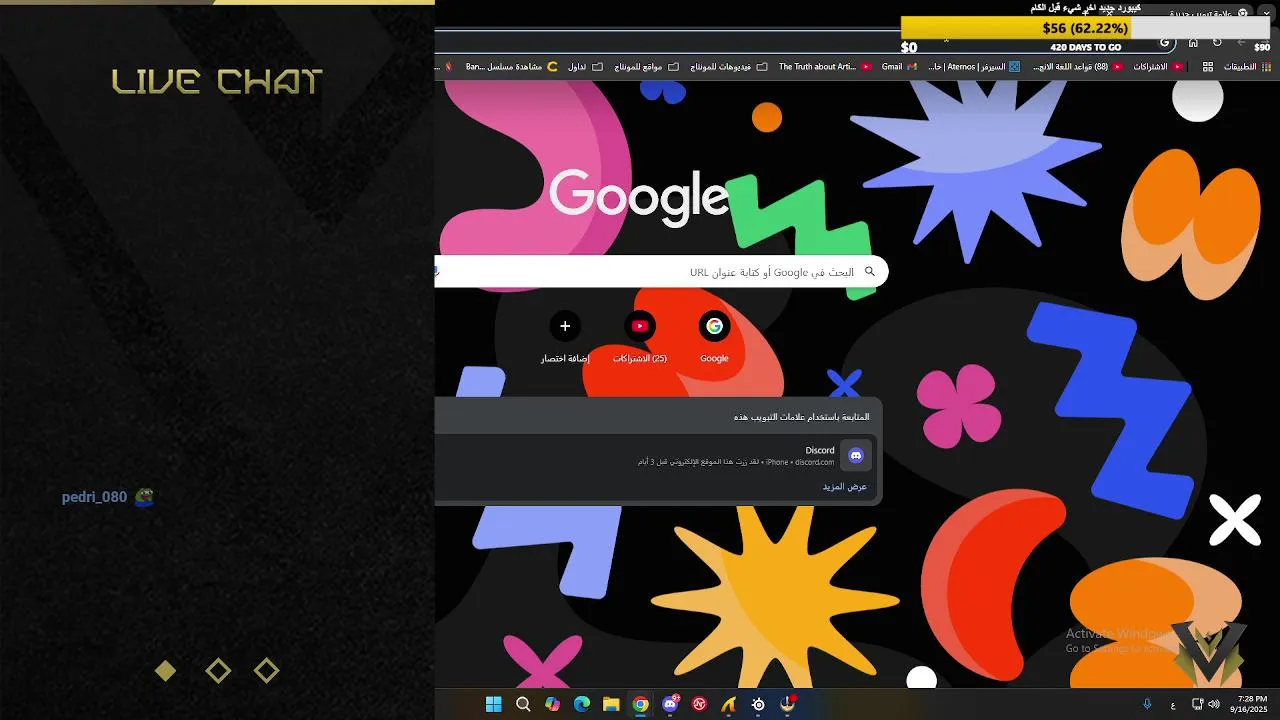
Task: Open the Discord iPhone tab entry
Action: tap(655, 456)
